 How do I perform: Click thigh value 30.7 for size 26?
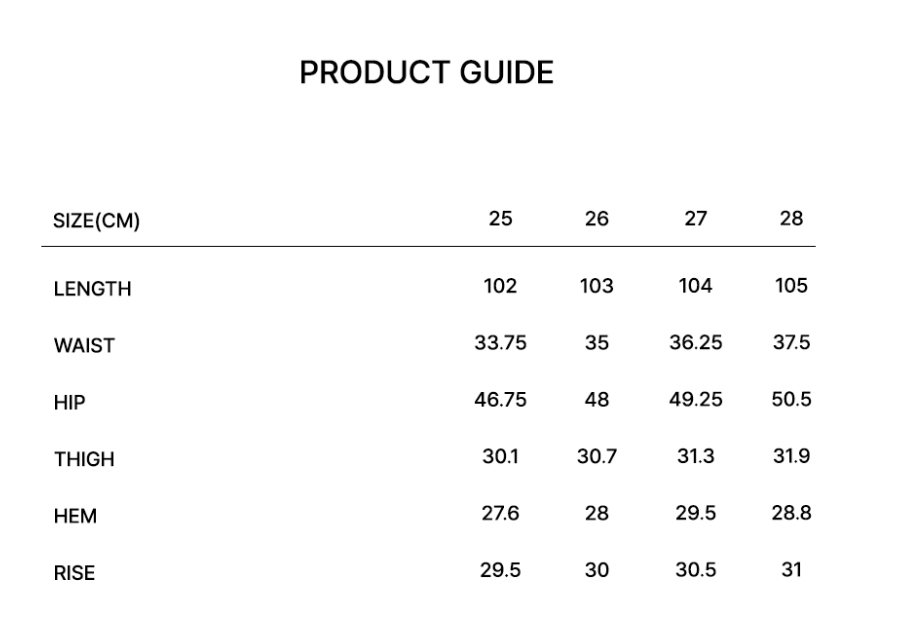pos(597,457)
